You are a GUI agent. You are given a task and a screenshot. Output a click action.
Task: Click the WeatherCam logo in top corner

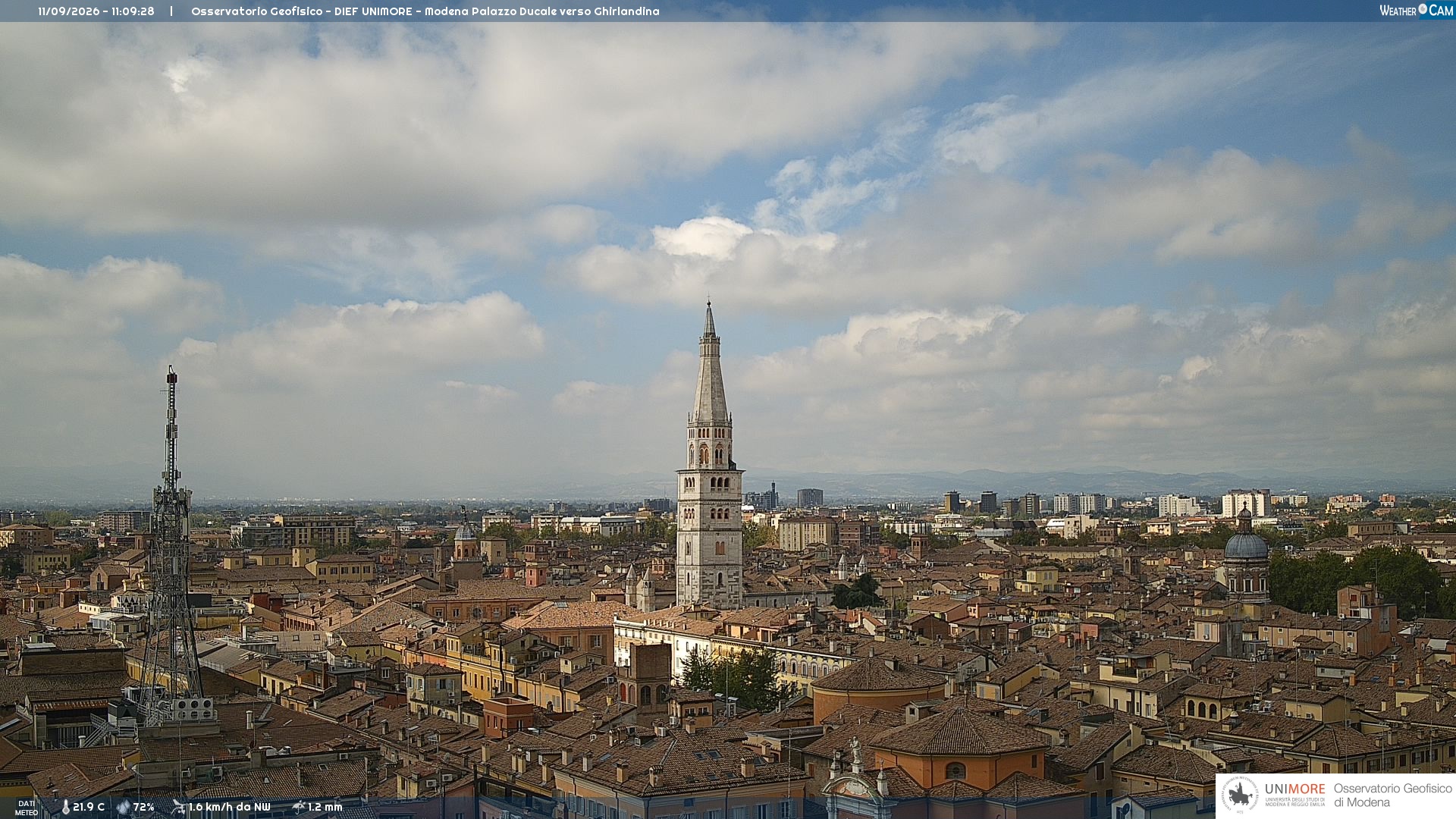(x=1416, y=11)
